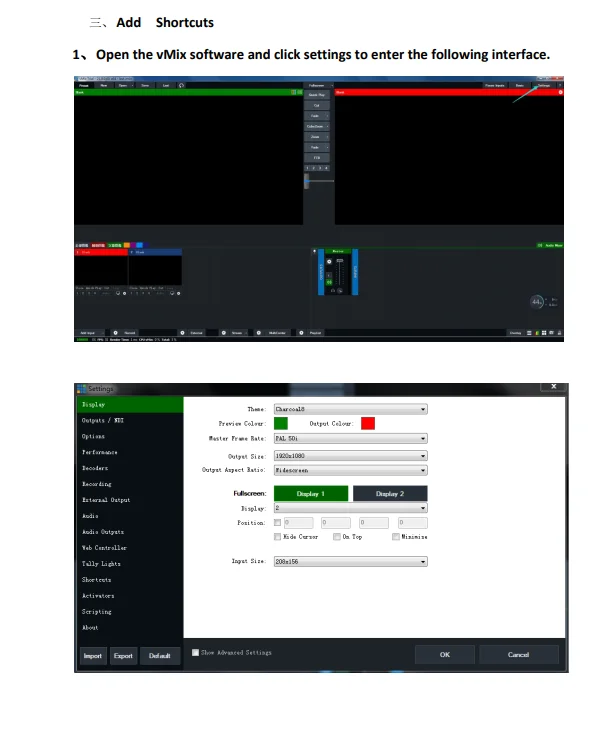Select Scripting in Settings sidebar
Viewport: 615px width, 738px height.
pyautogui.click(x=130, y=612)
